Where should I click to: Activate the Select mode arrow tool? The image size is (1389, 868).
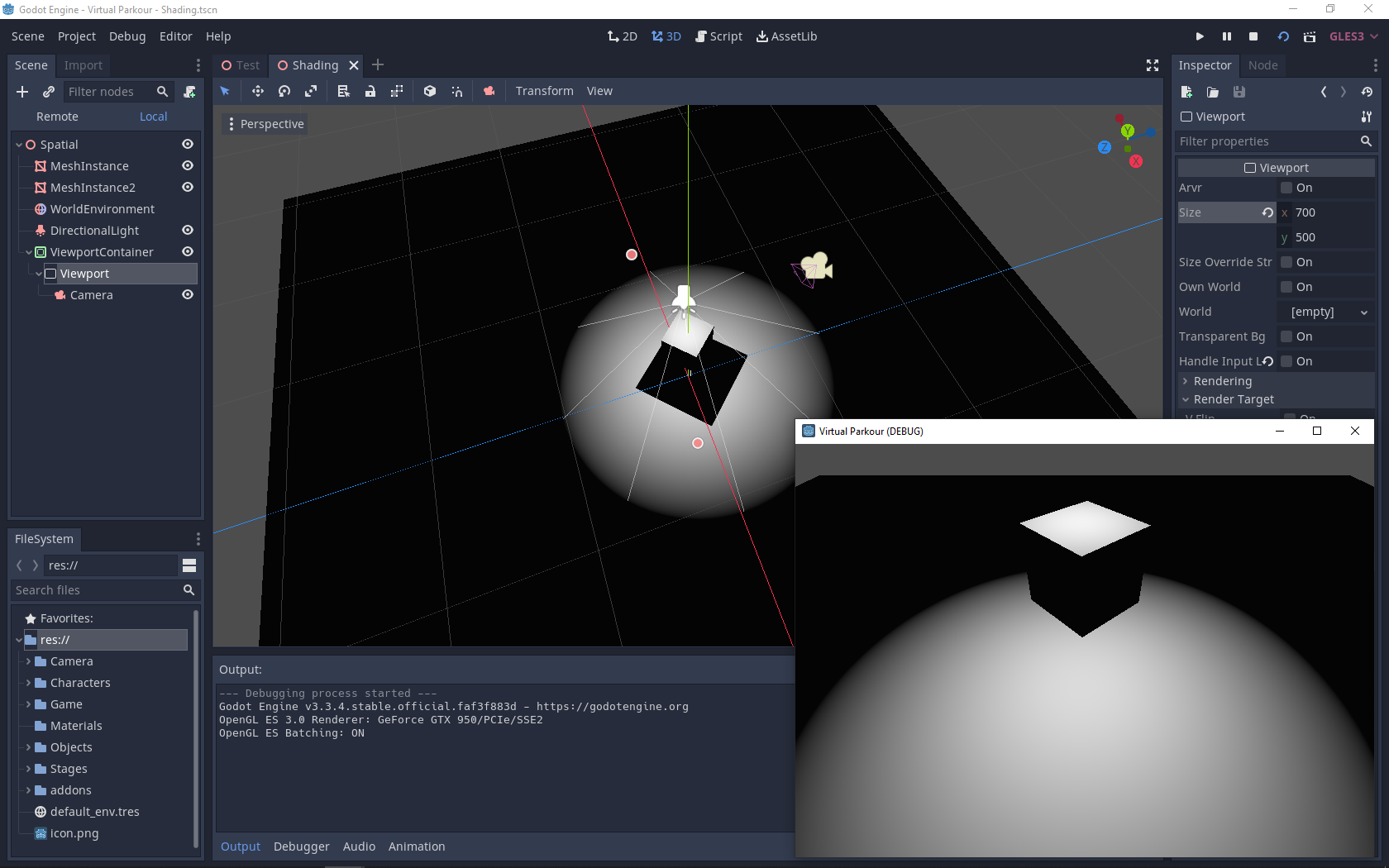pos(225,91)
